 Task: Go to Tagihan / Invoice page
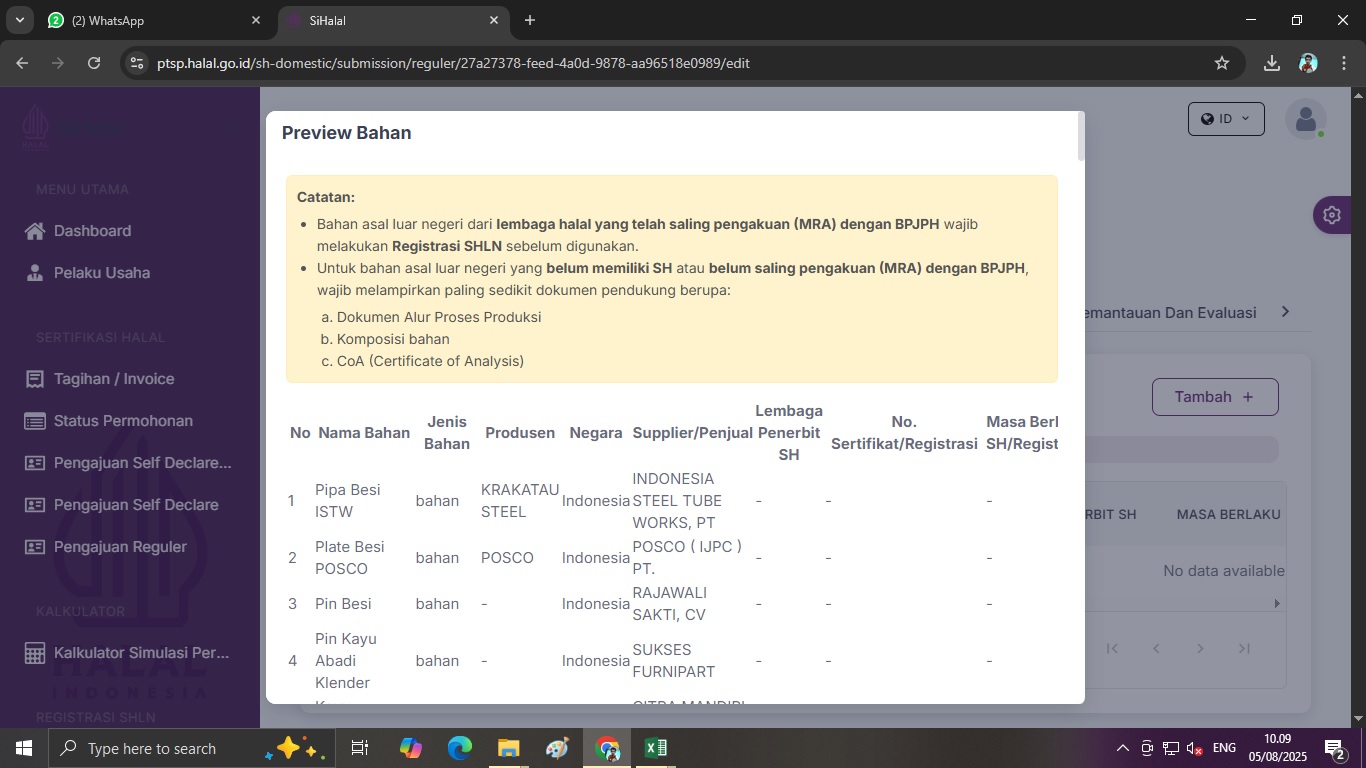(113, 379)
